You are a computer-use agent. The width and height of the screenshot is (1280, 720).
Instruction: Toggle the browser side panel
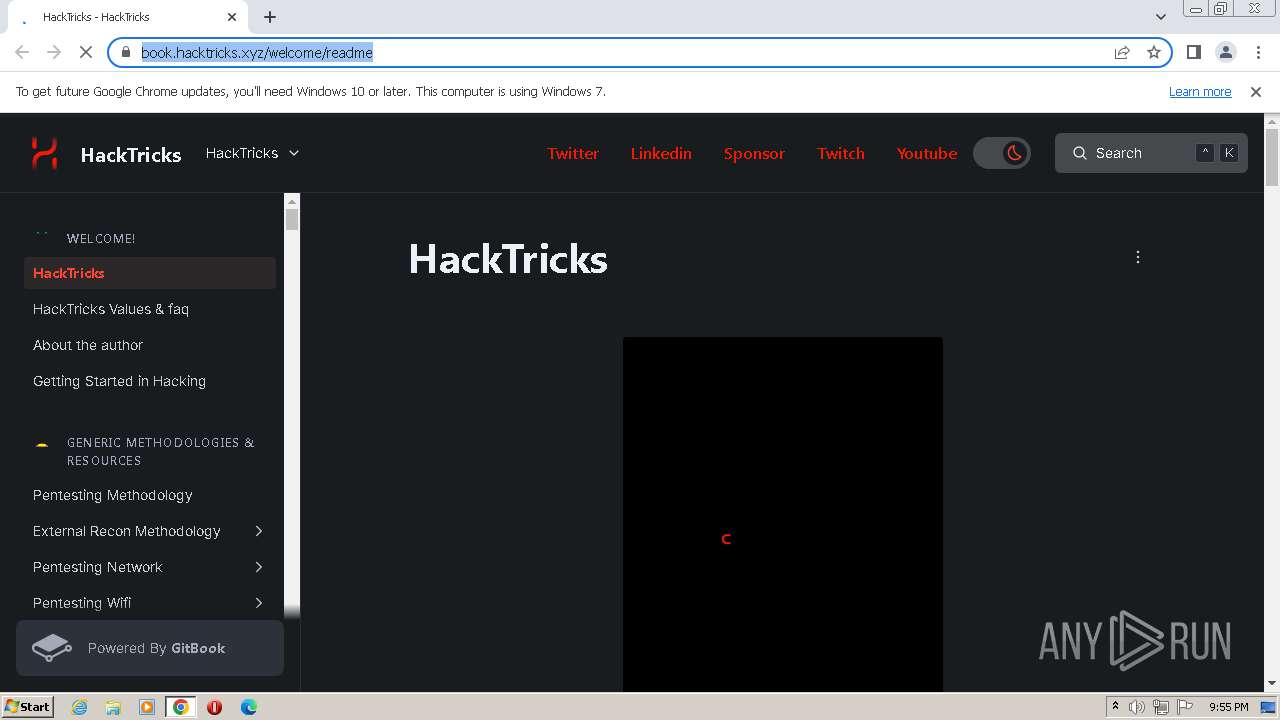[x=1193, y=52]
